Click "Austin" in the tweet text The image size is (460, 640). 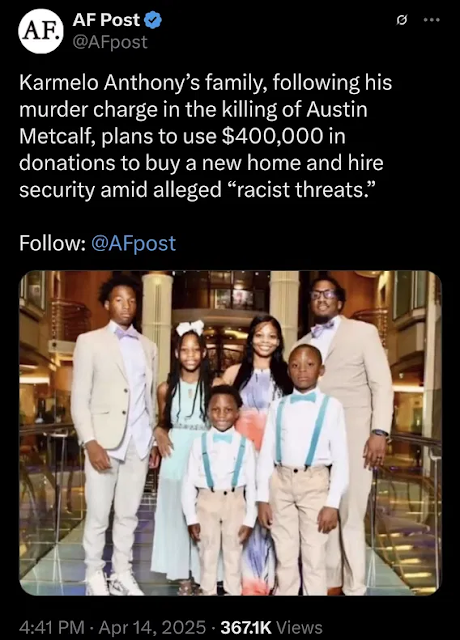[x=337, y=110]
